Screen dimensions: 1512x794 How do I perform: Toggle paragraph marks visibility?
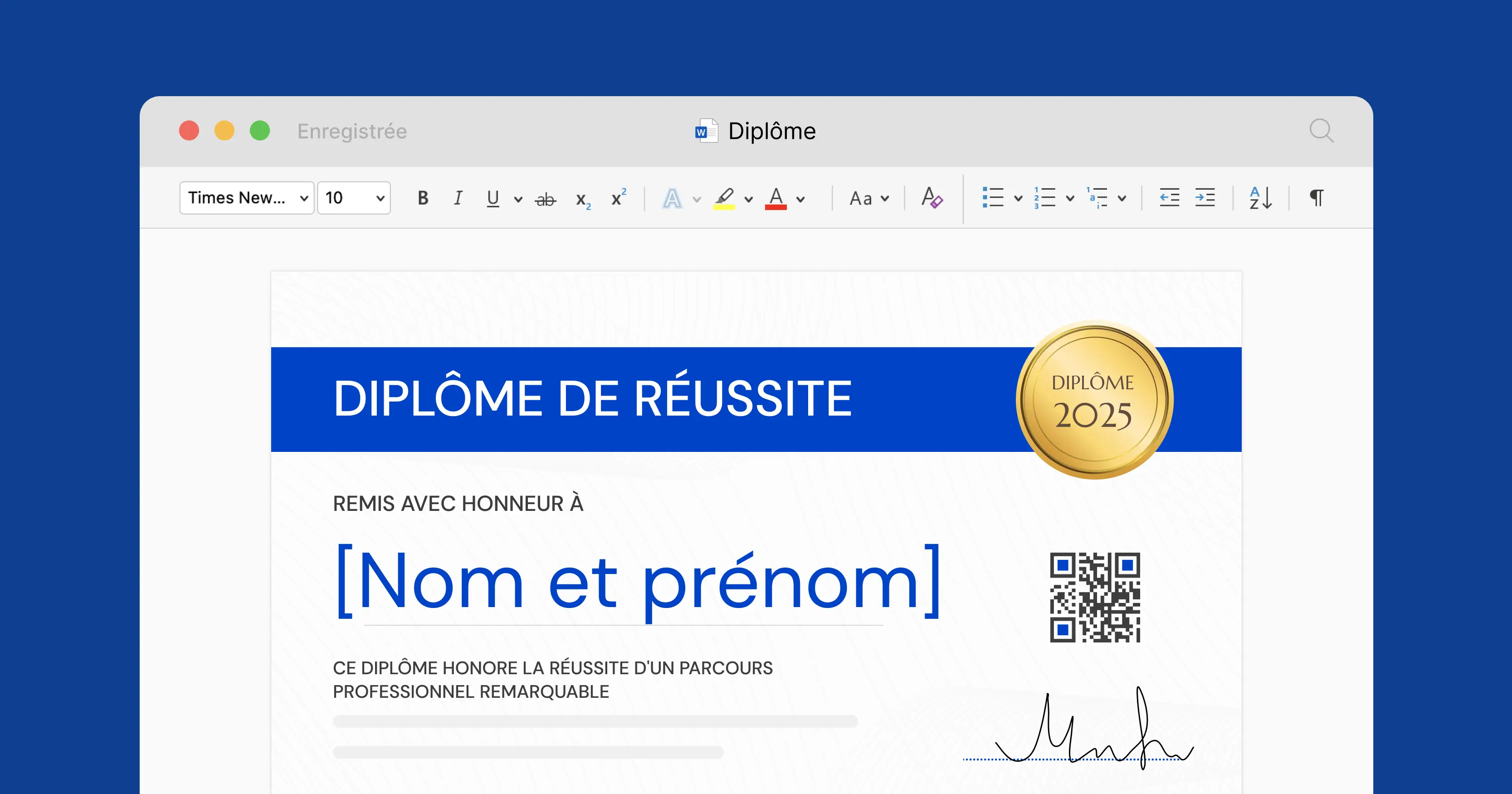(x=1316, y=199)
